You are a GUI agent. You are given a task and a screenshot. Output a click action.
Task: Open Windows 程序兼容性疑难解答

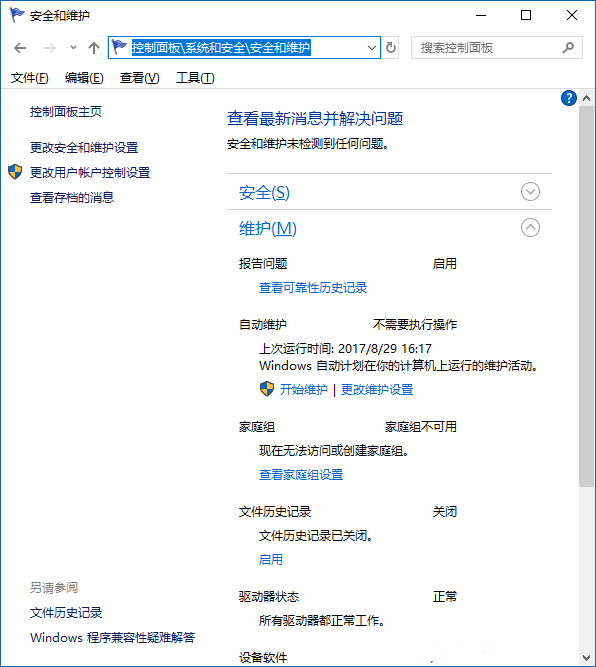tap(112, 638)
